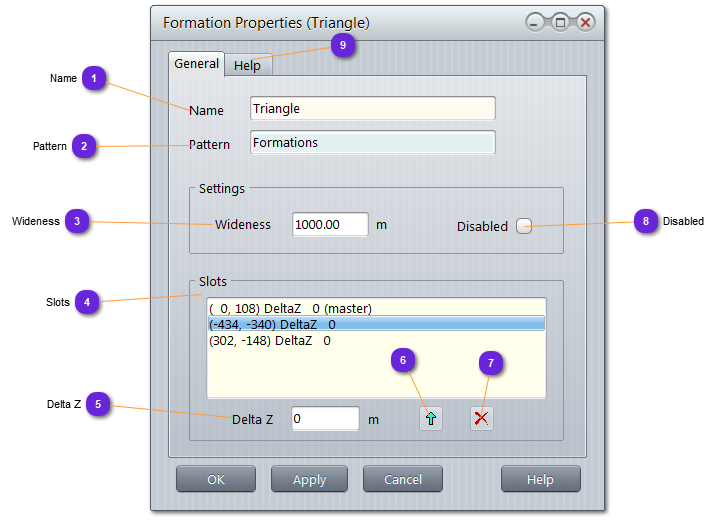Image resolution: width=720 pixels, height=520 pixels.
Task: Select slot (-434, -340) in the list
Action: tap(376, 324)
